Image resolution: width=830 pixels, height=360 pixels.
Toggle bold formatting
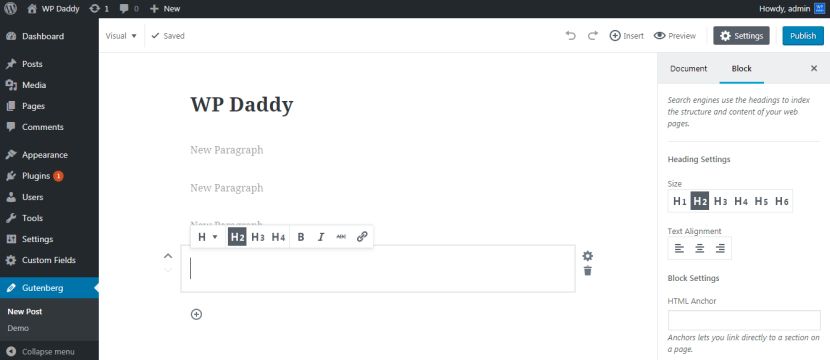click(301, 237)
